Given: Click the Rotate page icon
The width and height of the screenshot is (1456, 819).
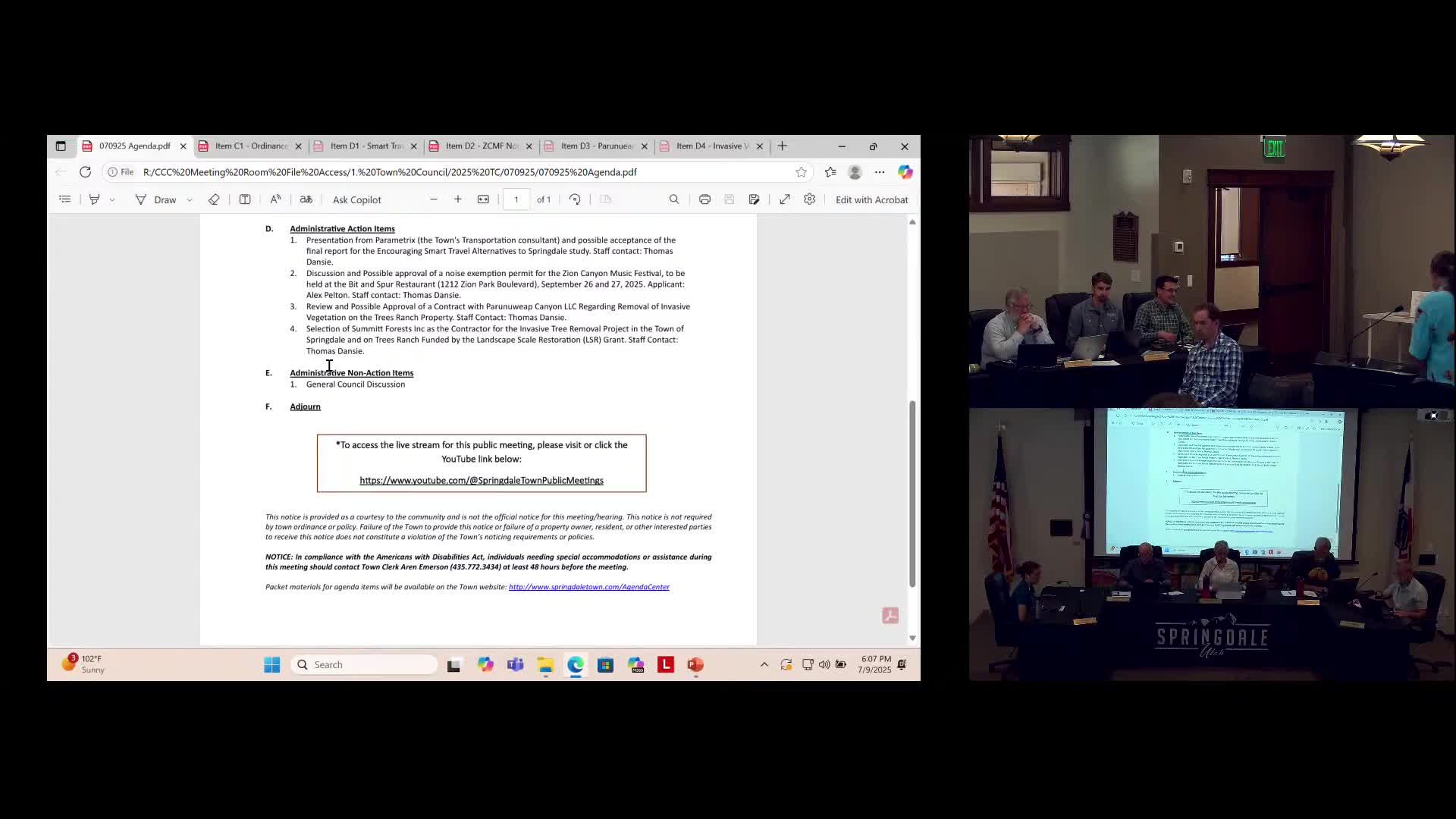Looking at the screenshot, I should tap(575, 199).
